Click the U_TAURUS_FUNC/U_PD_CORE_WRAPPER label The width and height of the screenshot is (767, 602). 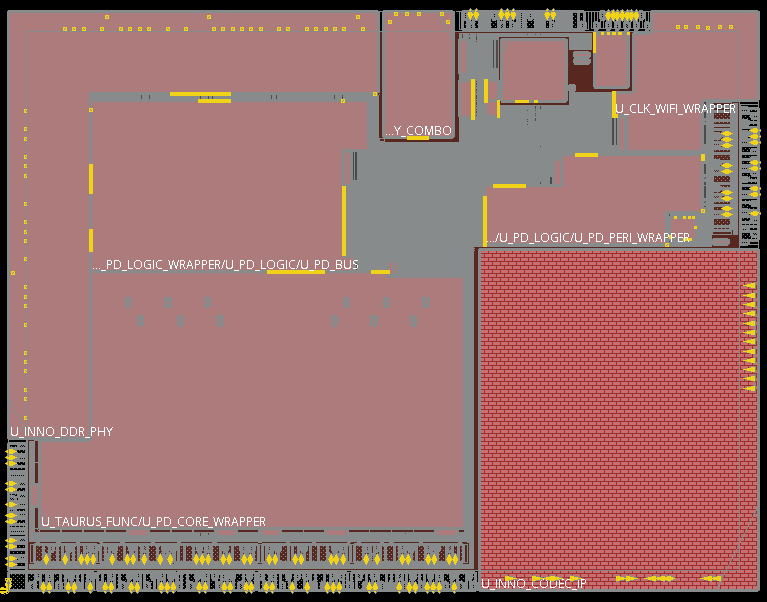(153, 522)
